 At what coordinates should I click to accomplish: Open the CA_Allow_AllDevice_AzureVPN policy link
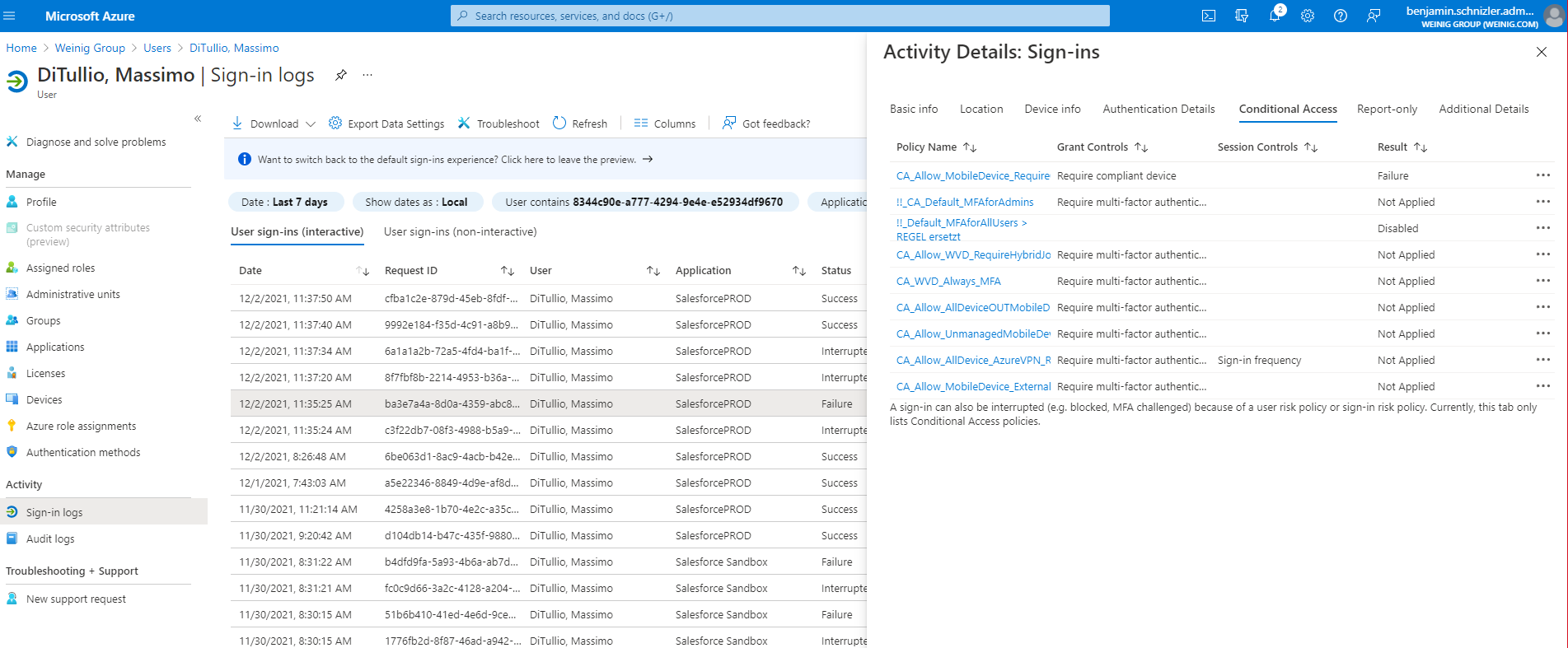973,360
